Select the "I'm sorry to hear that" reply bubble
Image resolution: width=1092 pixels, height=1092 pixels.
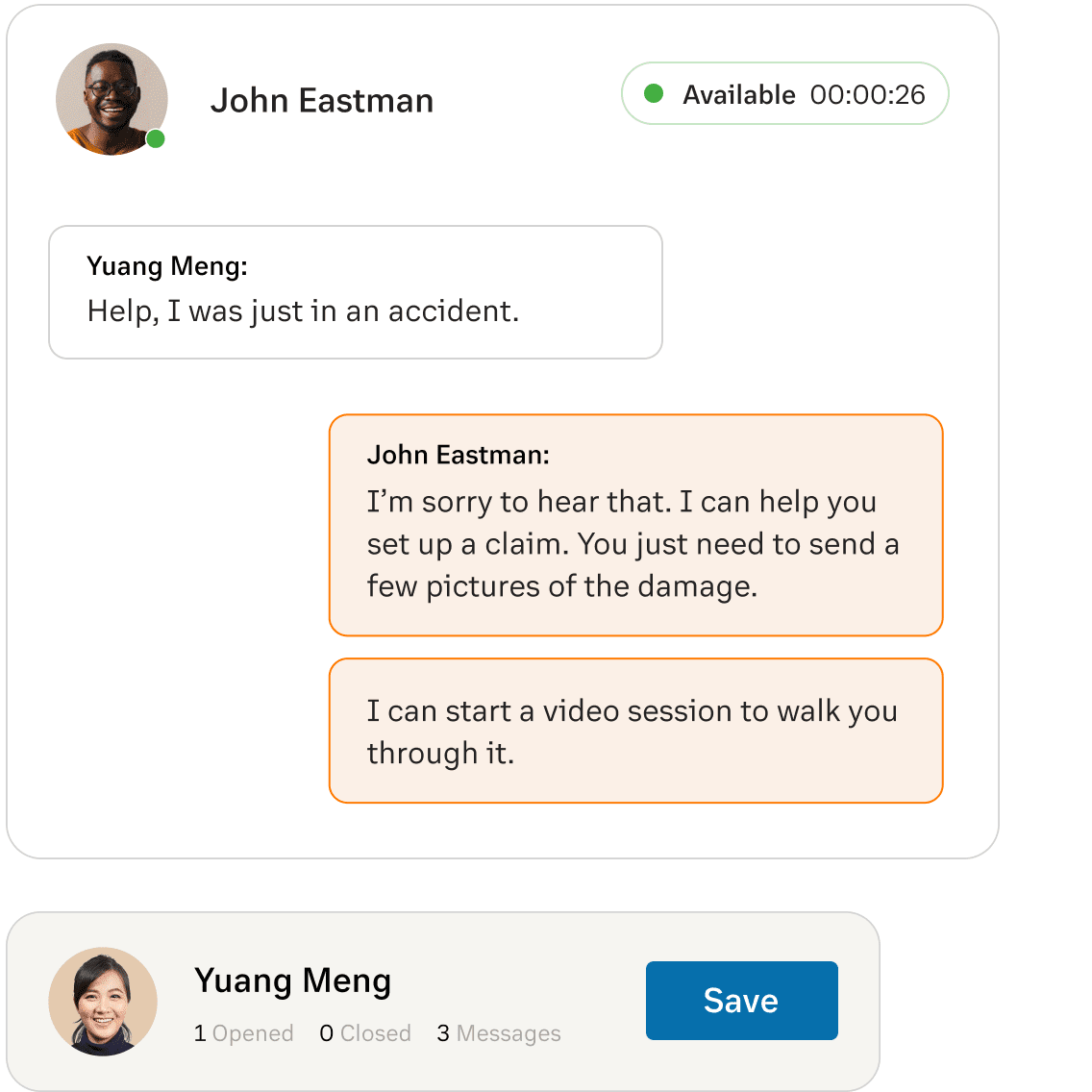(635, 525)
